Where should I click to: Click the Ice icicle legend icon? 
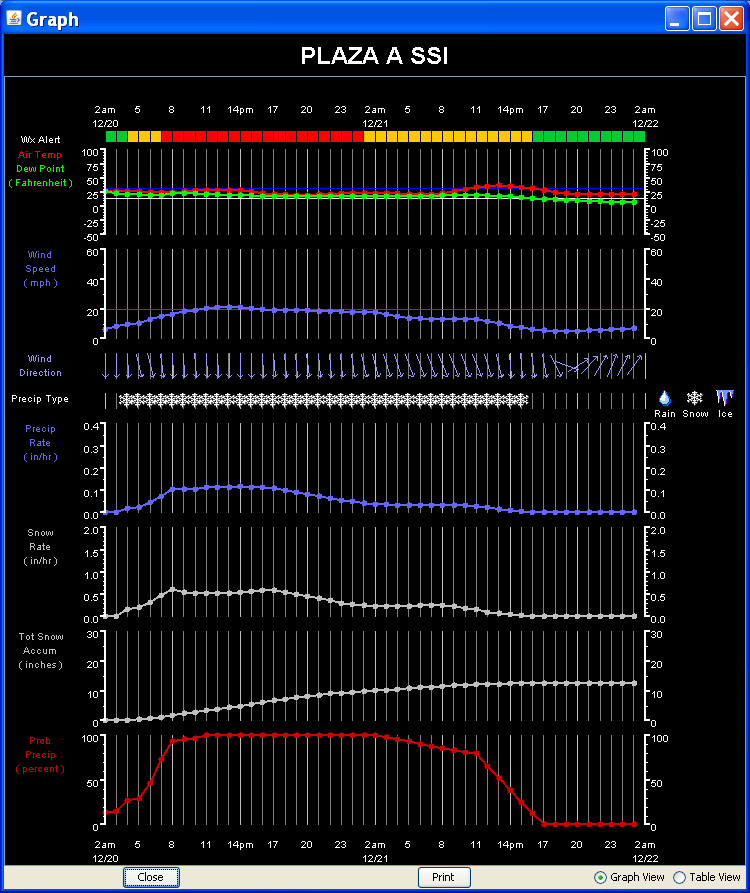(725, 397)
